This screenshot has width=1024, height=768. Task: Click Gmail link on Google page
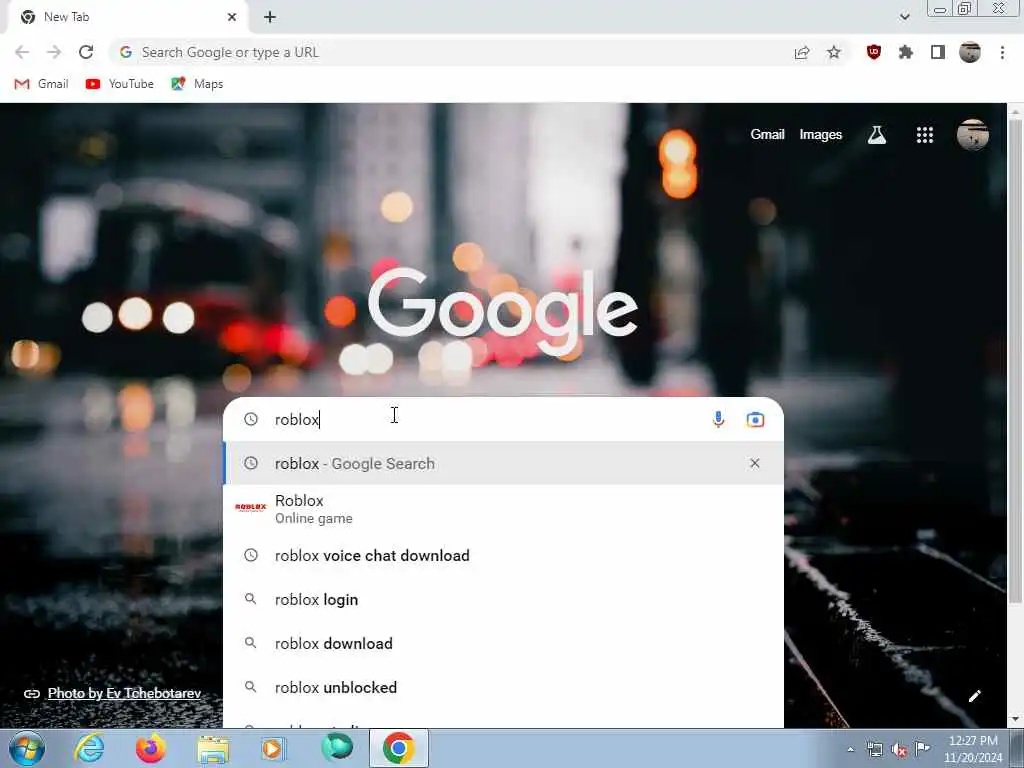pos(767,135)
